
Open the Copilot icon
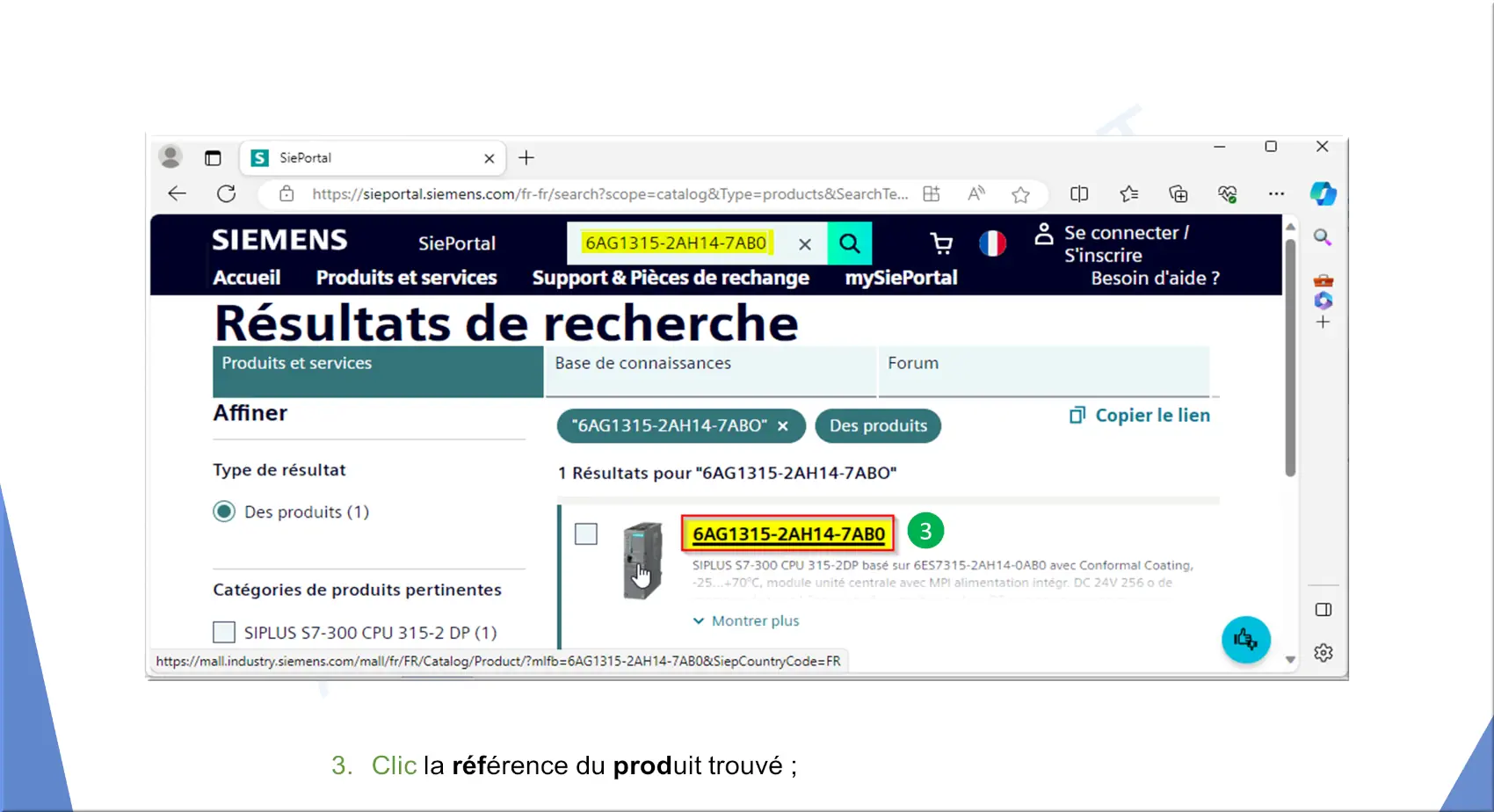pos(1323,193)
